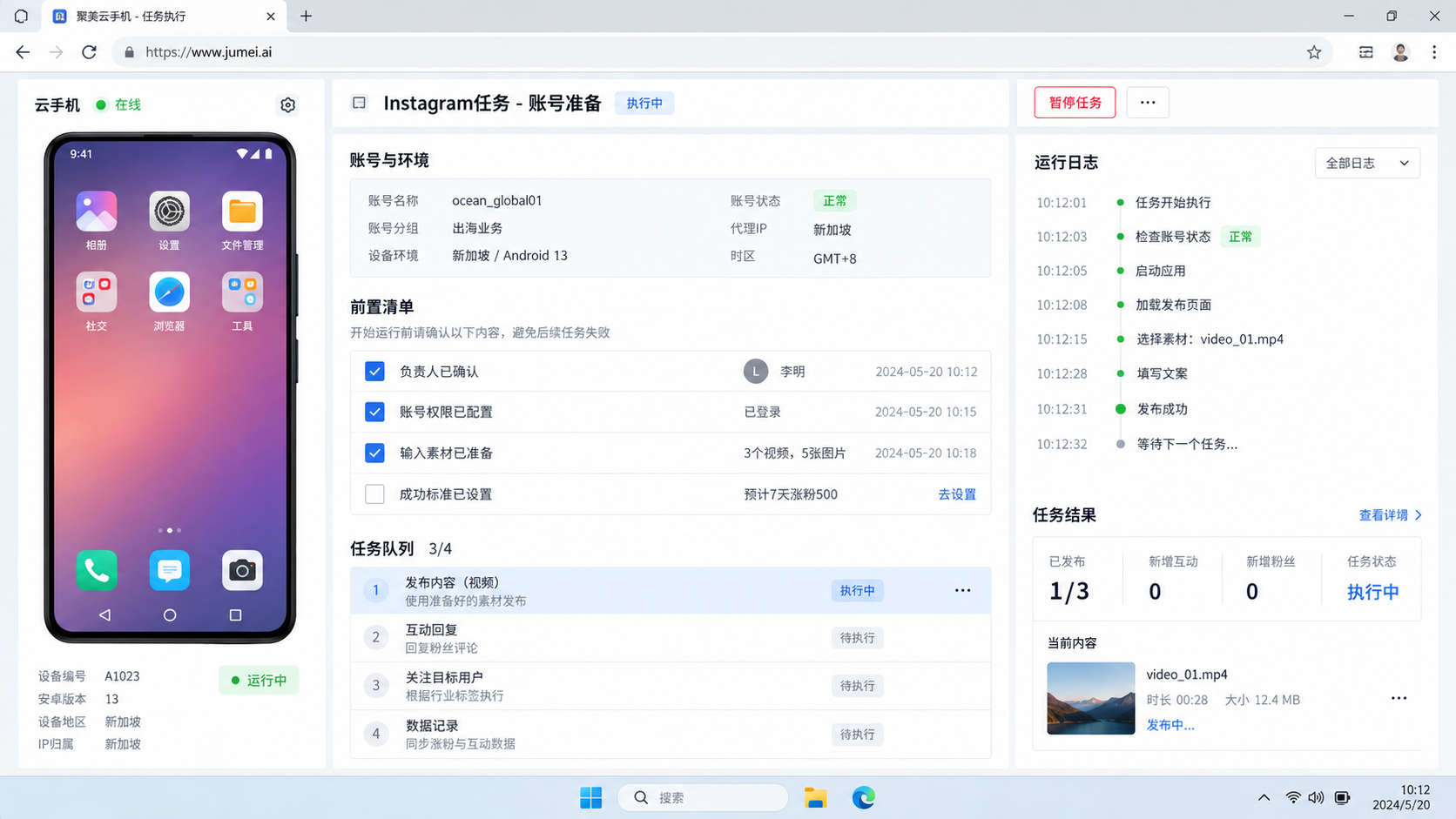Open a new browser tab
1456x819 pixels.
click(x=306, y=16)
